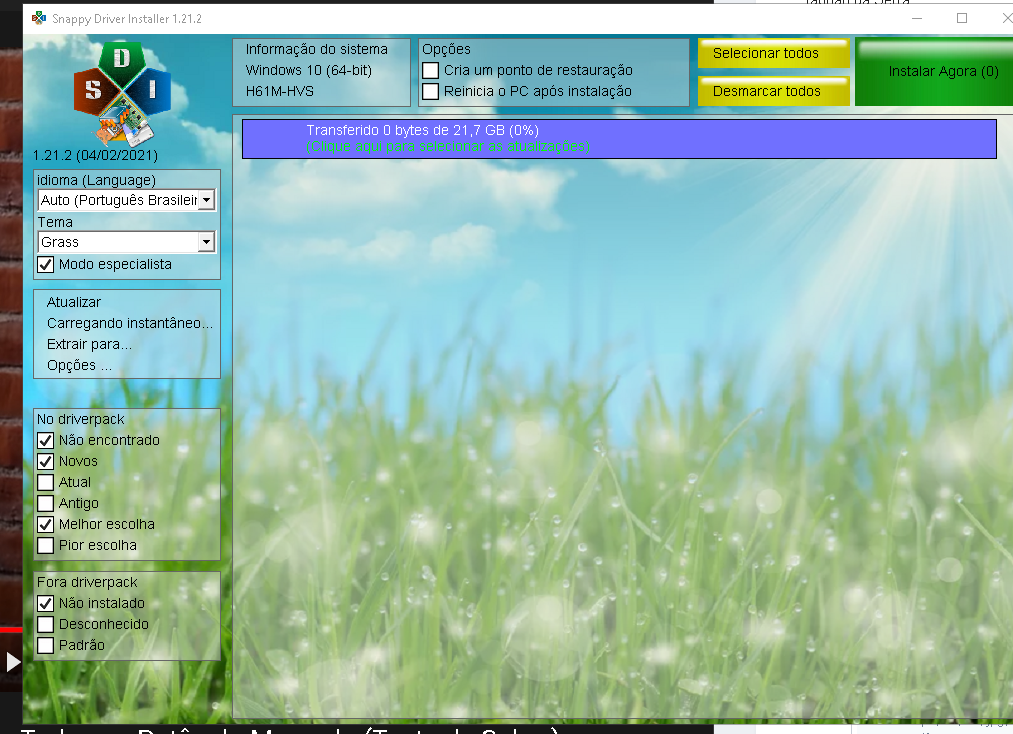Image resolution: width=1013 pixels, height=734 pixels.
Task: Uncheck the 'Novos' driver filter
Action: (45, 461)
